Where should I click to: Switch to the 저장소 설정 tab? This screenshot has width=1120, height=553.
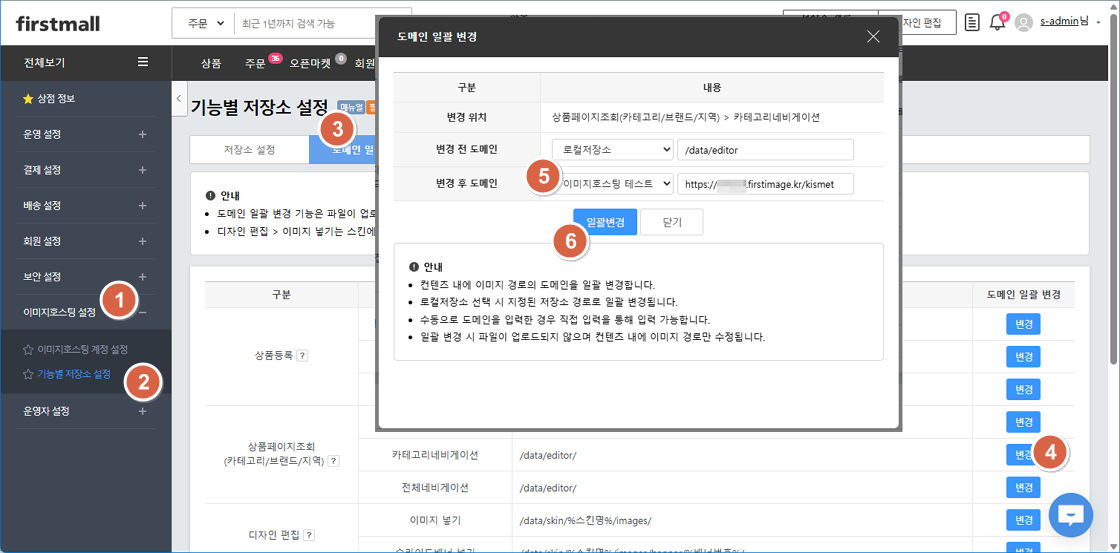(x=249, y=150)
